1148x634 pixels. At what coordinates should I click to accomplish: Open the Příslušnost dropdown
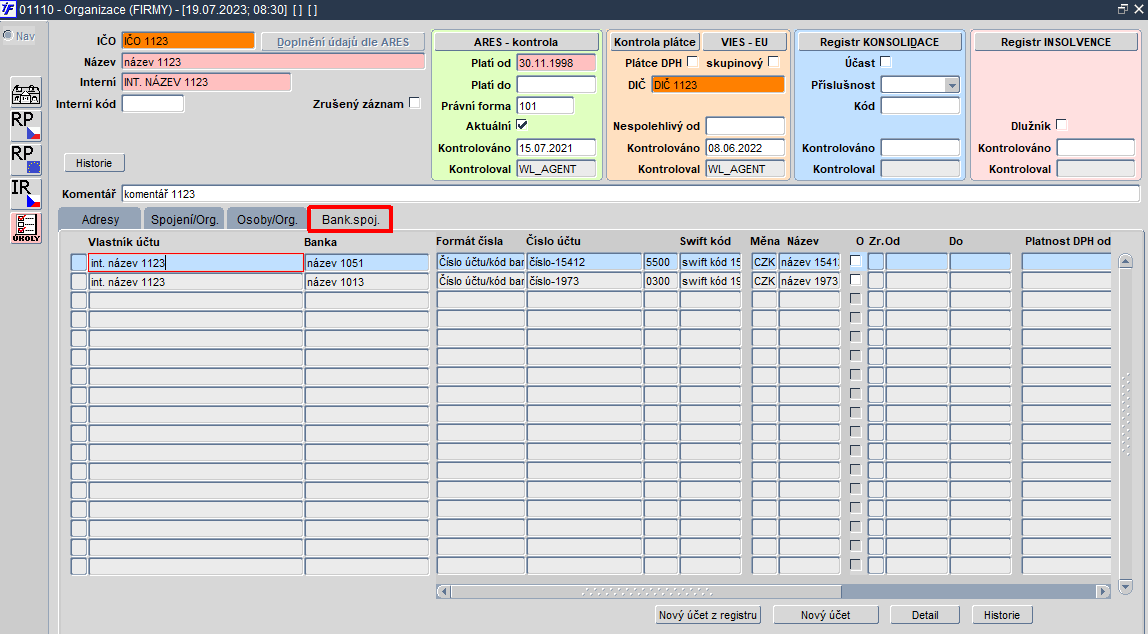click(x=952, y=85)
